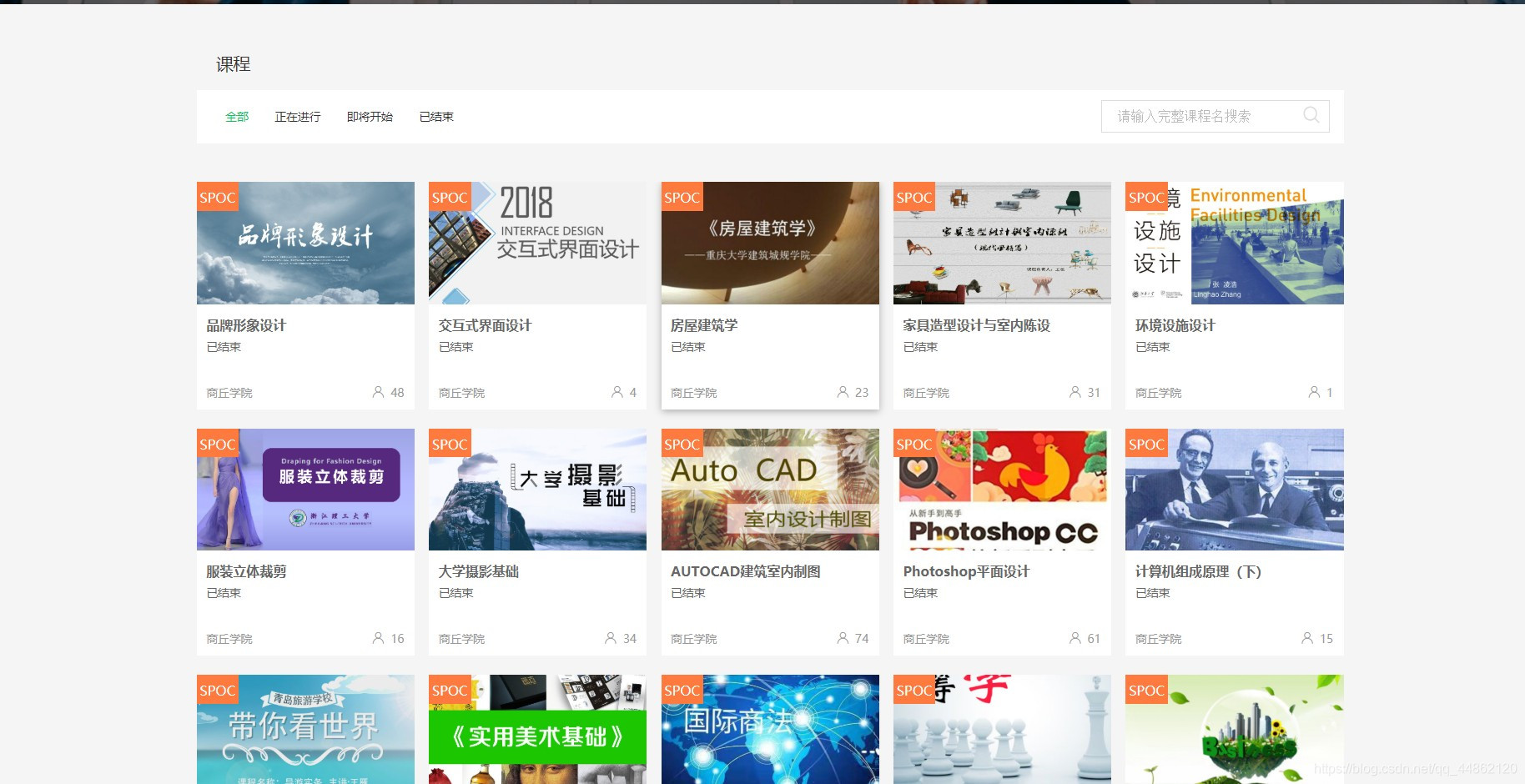The image size is (1525, 784).
Task: Click SPOC badge on Auto CAD card
Action: (x=682, y=444)
